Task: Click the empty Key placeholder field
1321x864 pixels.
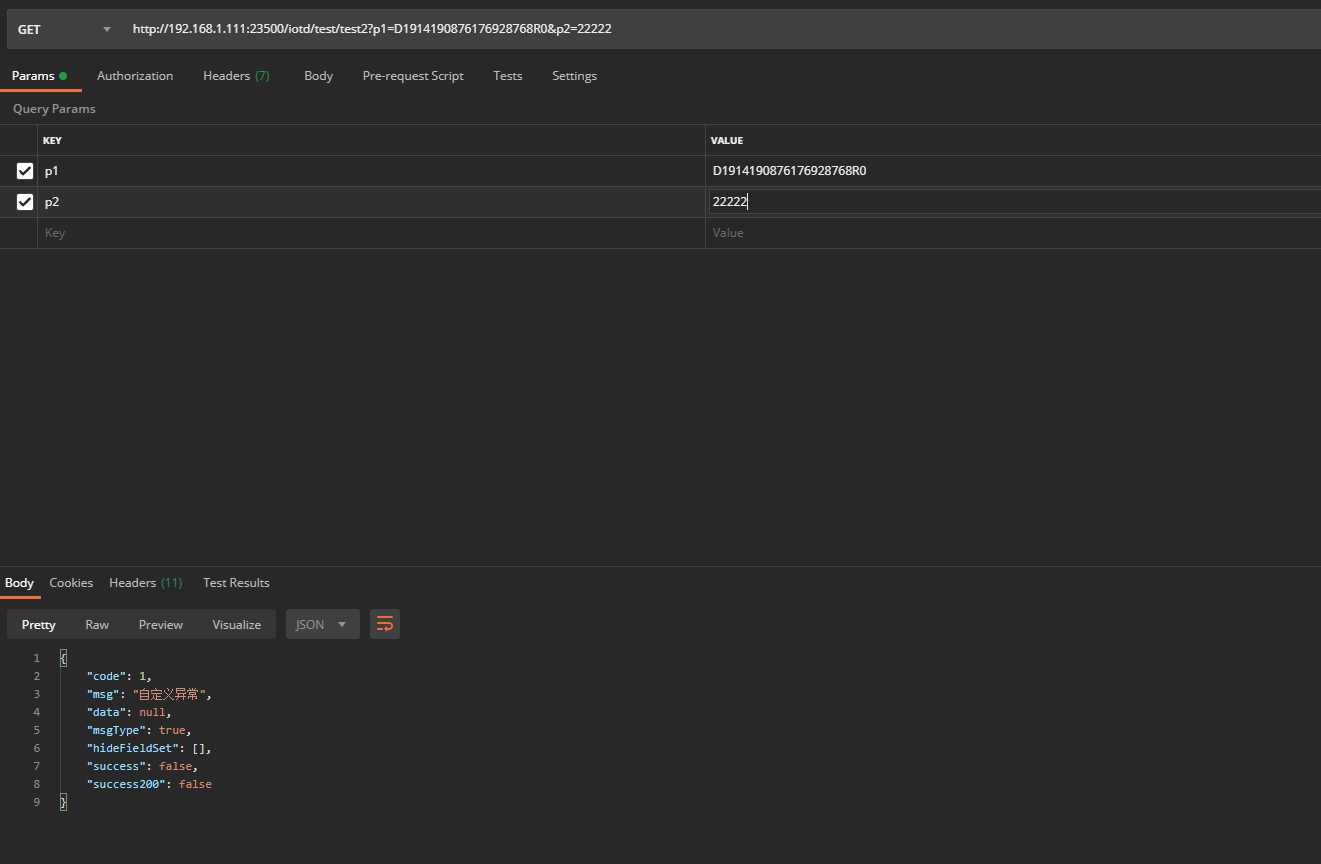Action: [370, 233]
